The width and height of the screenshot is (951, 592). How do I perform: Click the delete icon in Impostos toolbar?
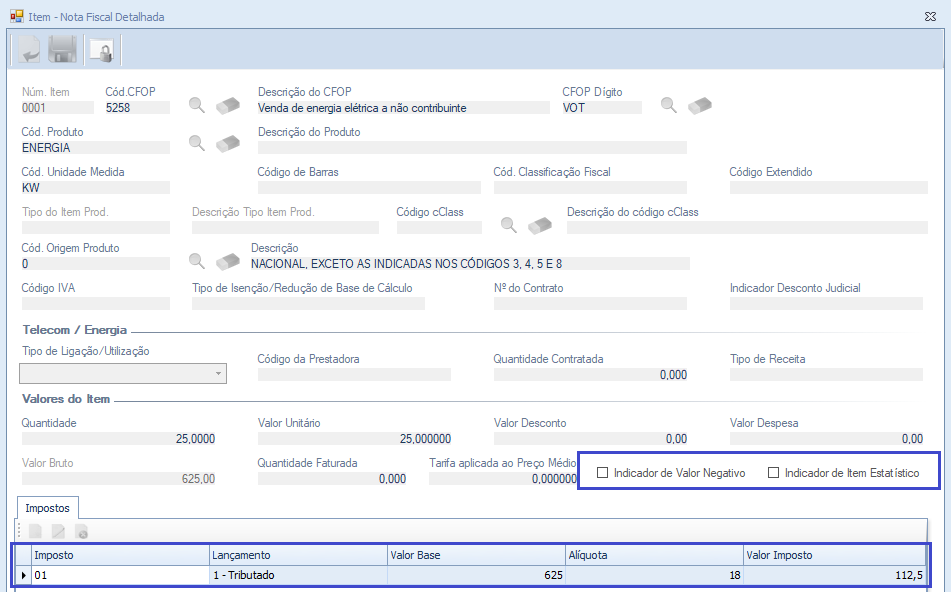[82, 532]
